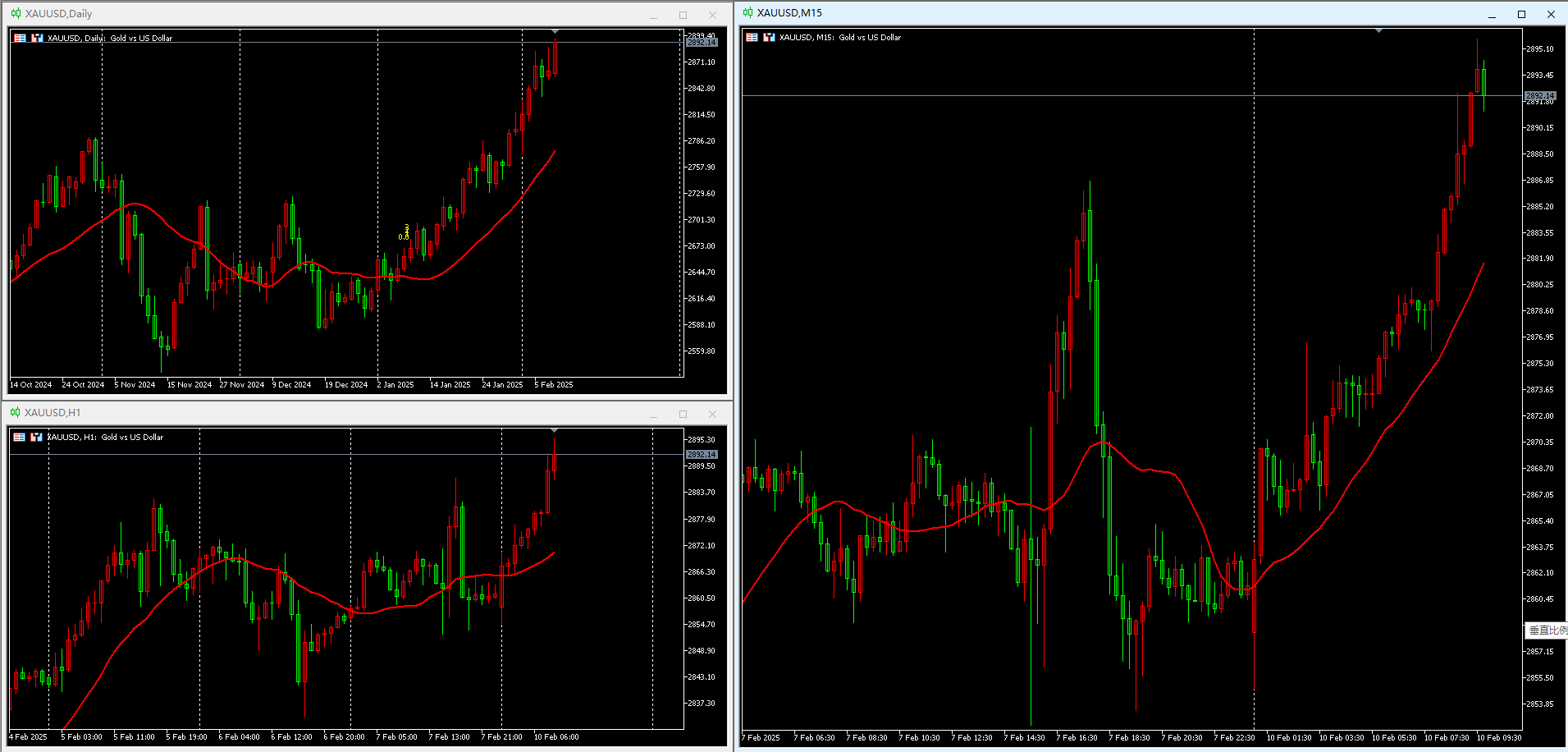Click the bar-chart panel icon in the M15 chart
1568x752 pixels.
769,37
